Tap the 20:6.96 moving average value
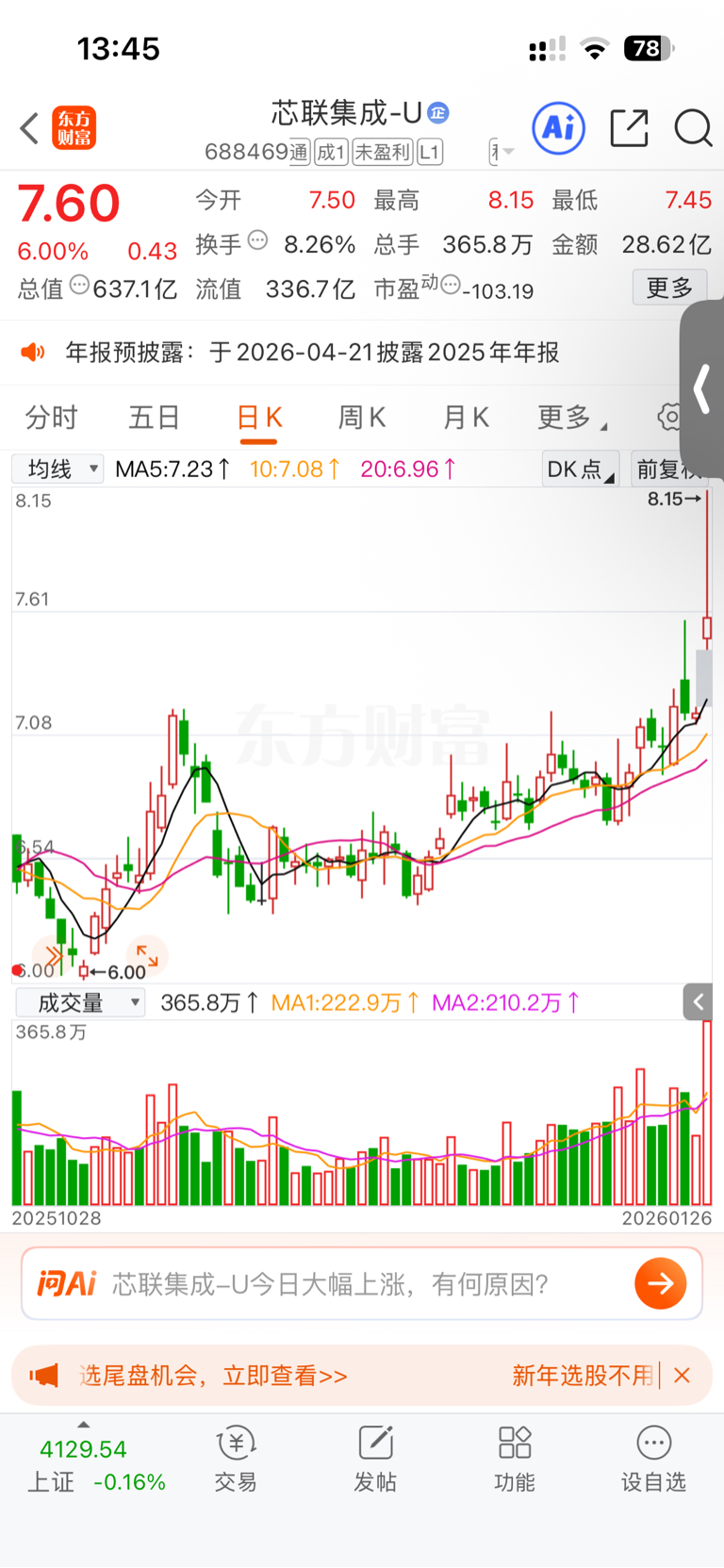724x1568 pixels. 408,469
